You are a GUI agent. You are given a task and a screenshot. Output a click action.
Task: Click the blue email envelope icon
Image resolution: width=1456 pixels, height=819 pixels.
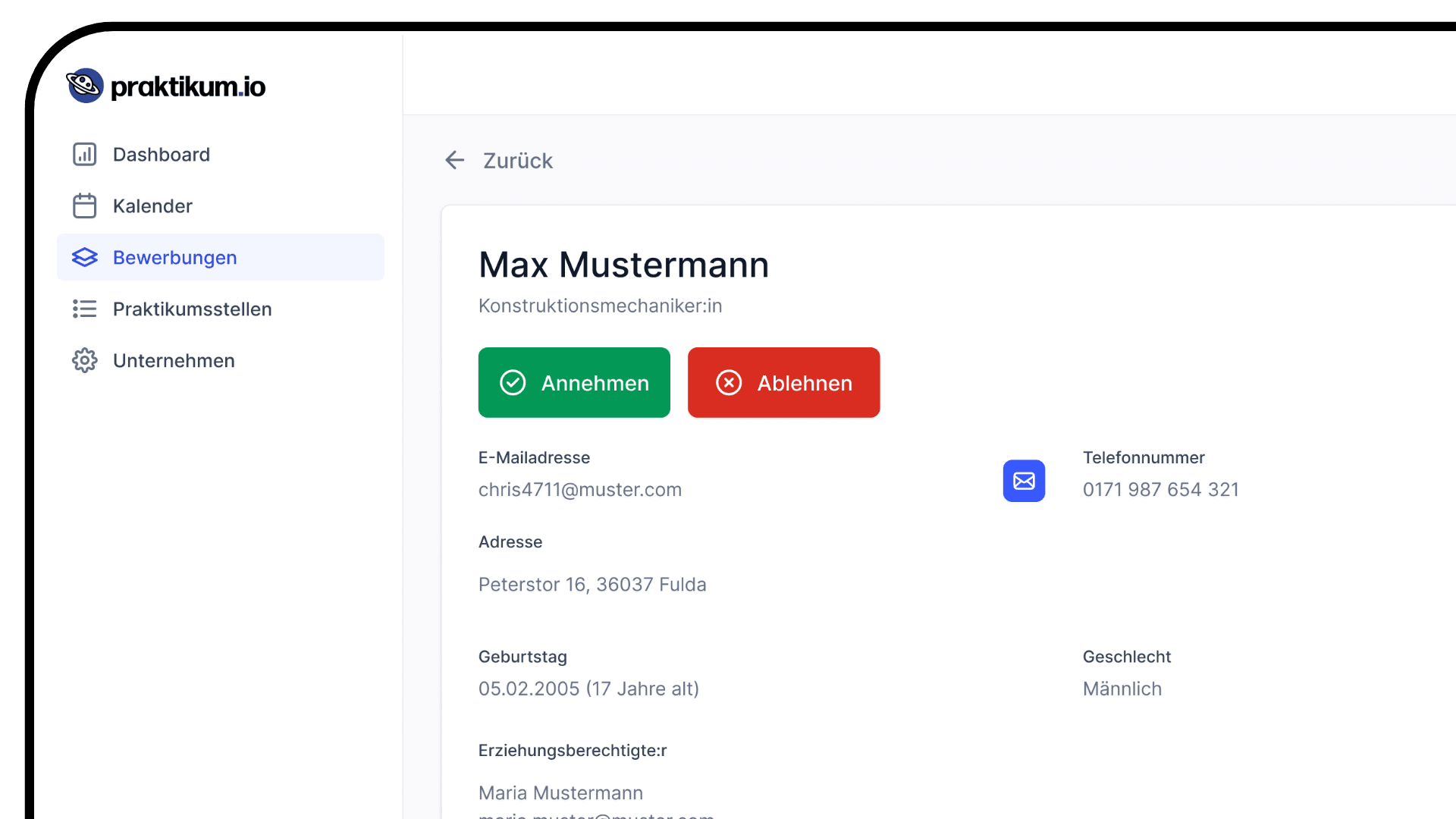click(1024, 481)
